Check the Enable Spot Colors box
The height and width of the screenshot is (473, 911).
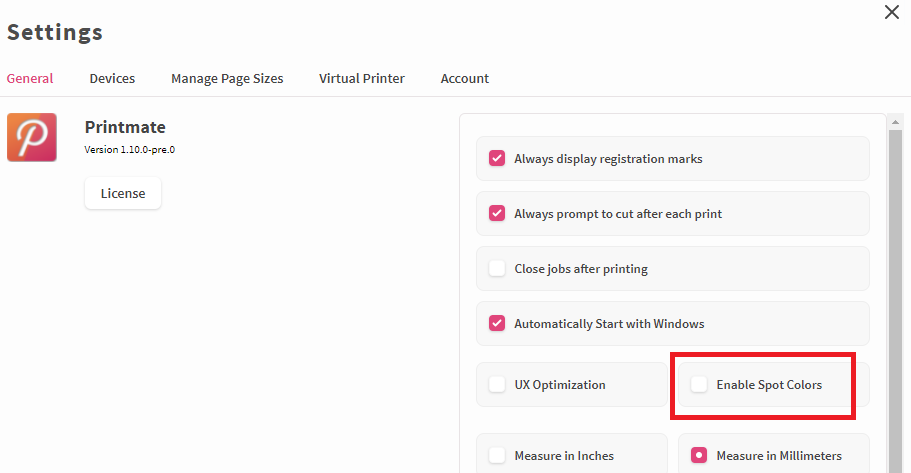click(x=699, y=384)
